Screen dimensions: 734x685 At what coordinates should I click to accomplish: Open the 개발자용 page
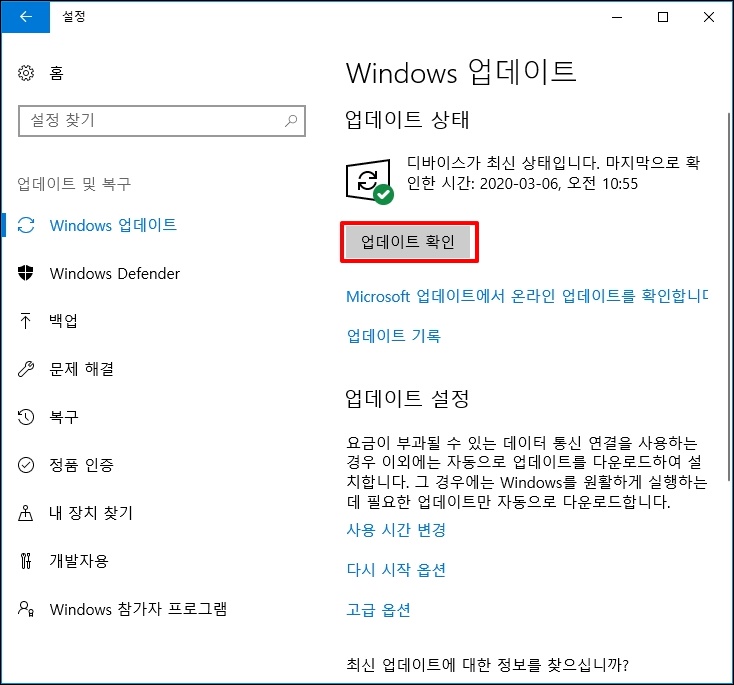(x=79, y=560)
